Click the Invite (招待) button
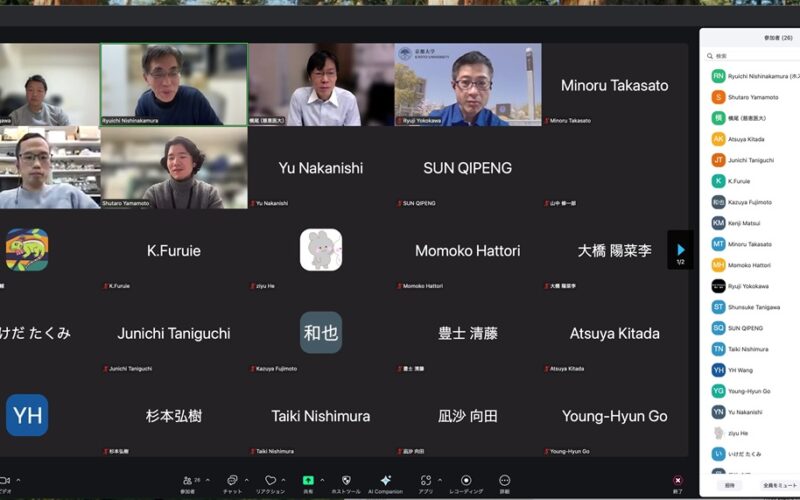Viewport: 800px width, 500px height. click(x=729, y=485)
